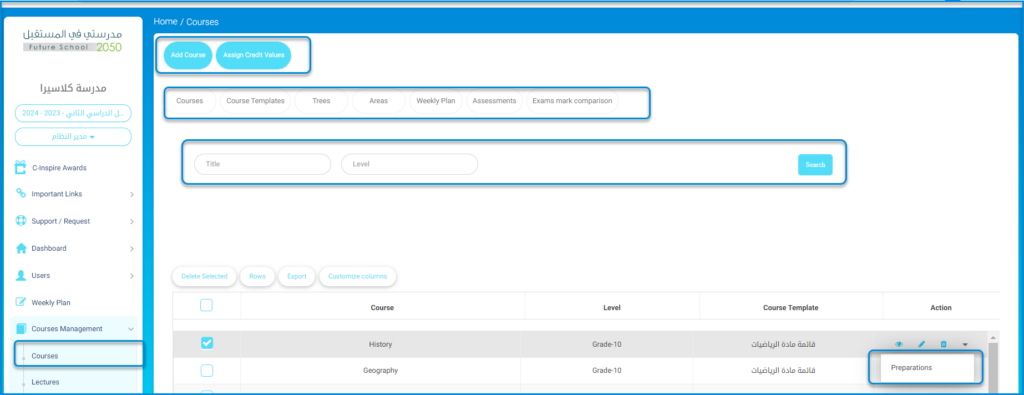Click Courses in the breadcrumb
The image size is (1024, 395).
click(x=202, y=22)
